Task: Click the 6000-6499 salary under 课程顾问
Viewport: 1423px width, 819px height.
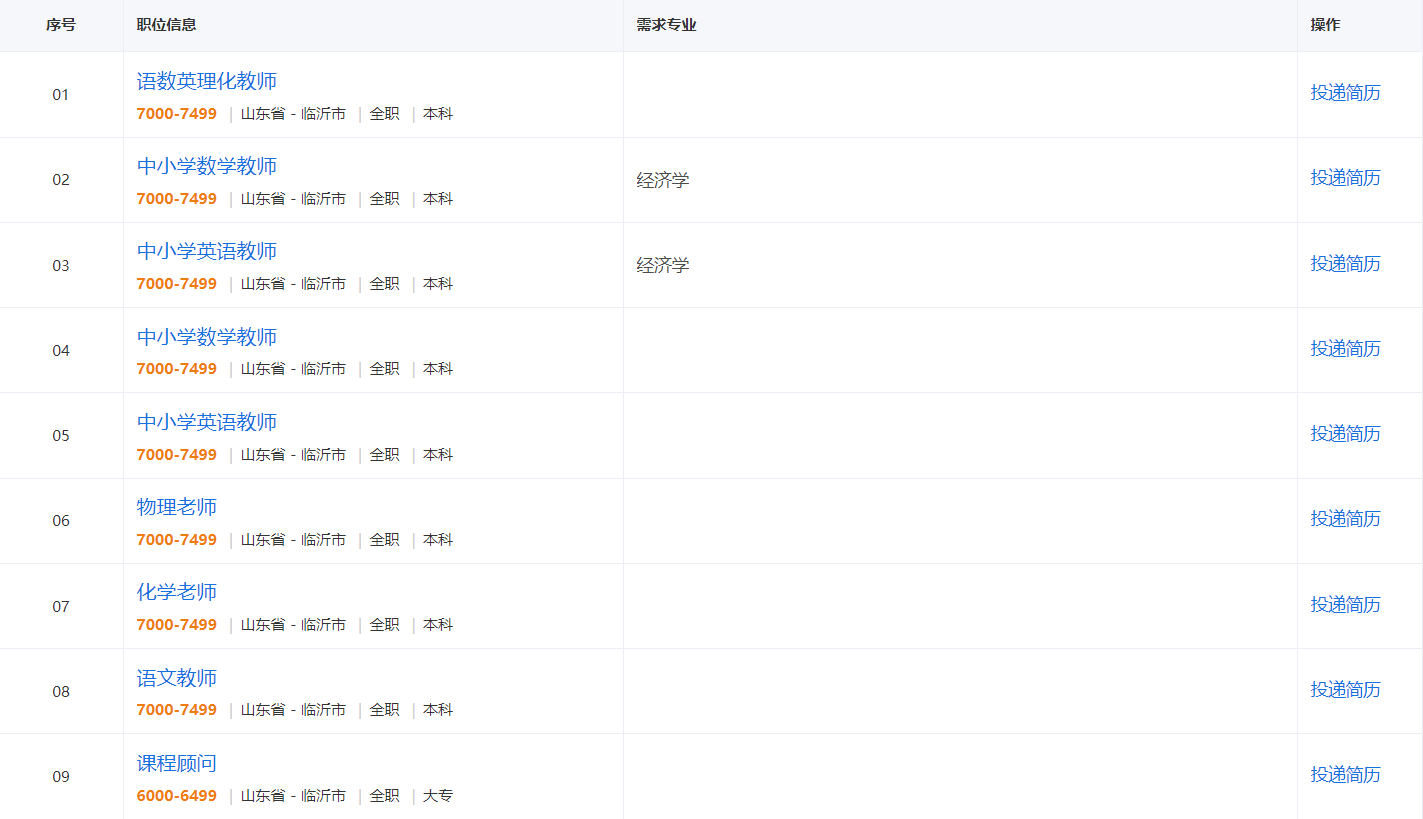Action: click(x=177, y=796)
